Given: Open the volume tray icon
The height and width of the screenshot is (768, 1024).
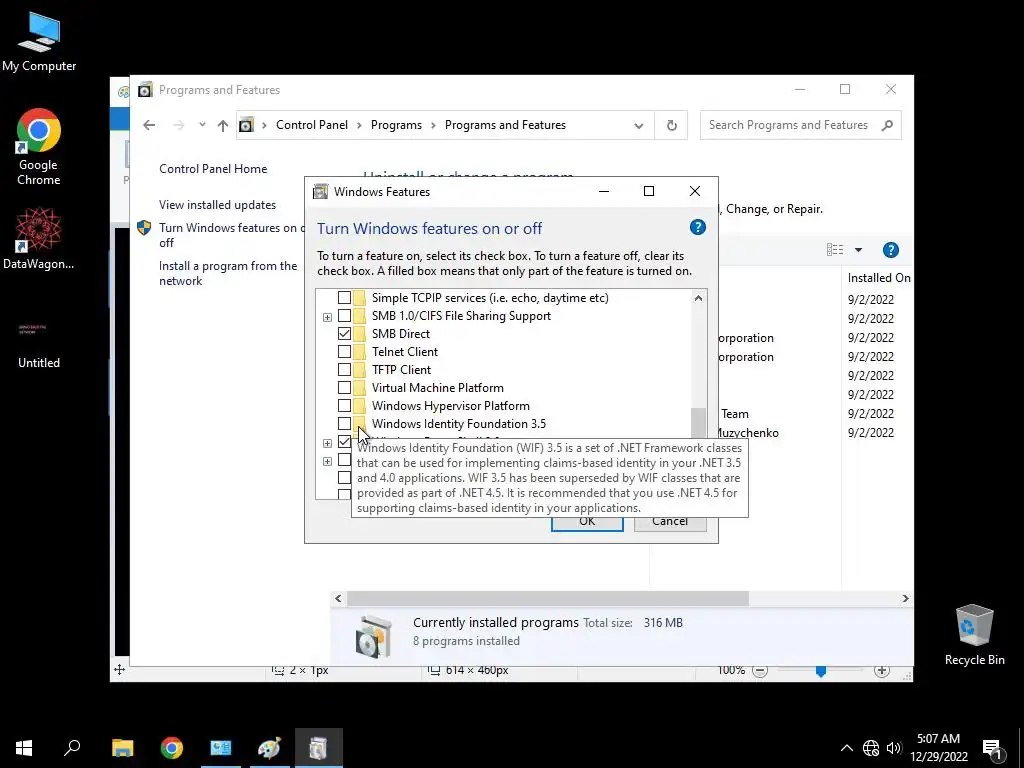Looking at the screenshot, I should click(893, 748).
